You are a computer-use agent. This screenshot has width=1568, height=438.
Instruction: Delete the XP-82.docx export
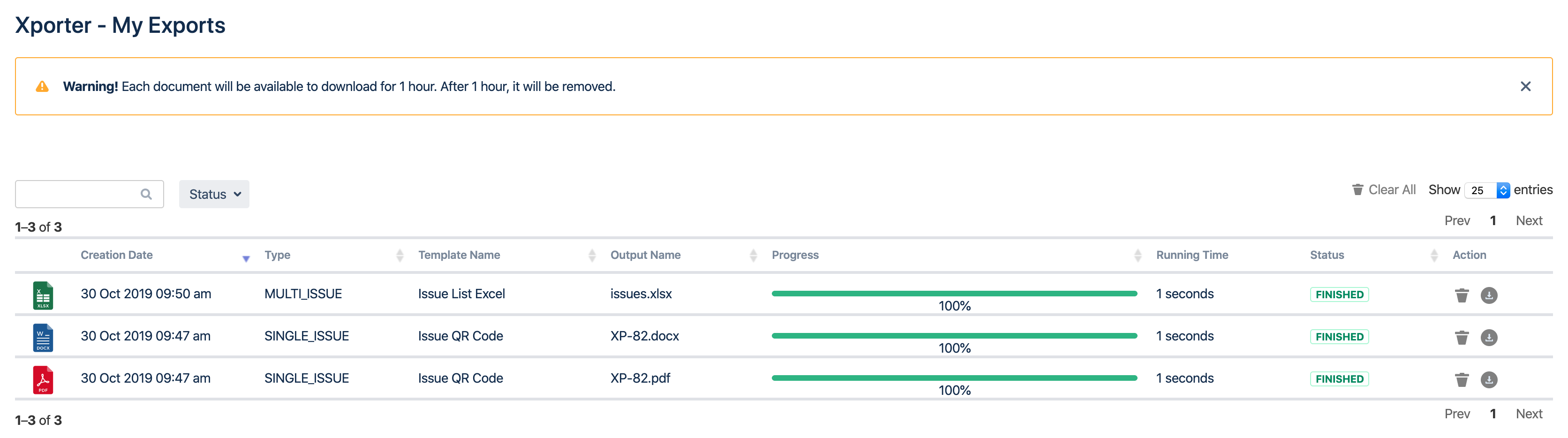1462,338
